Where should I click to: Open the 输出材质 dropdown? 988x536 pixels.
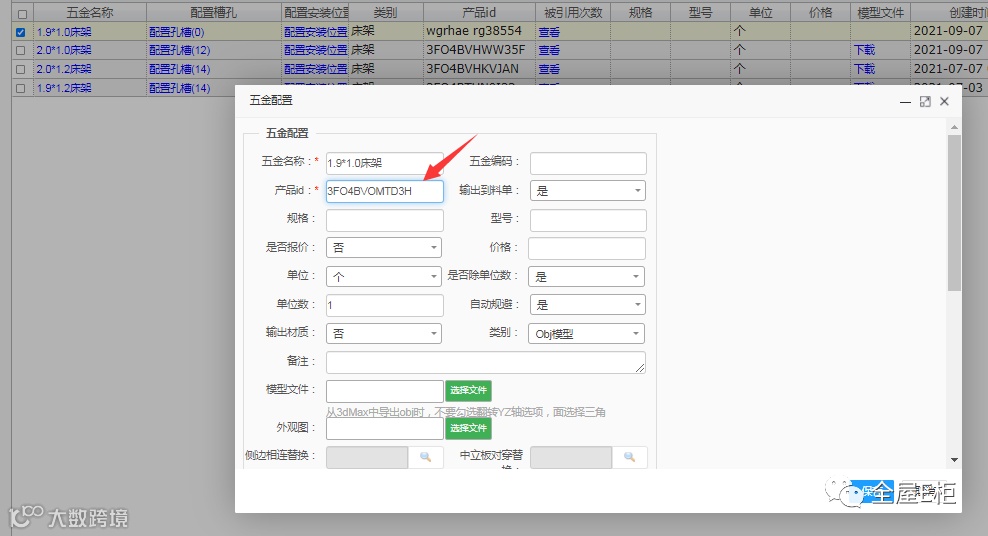click(x=384, y=334)
